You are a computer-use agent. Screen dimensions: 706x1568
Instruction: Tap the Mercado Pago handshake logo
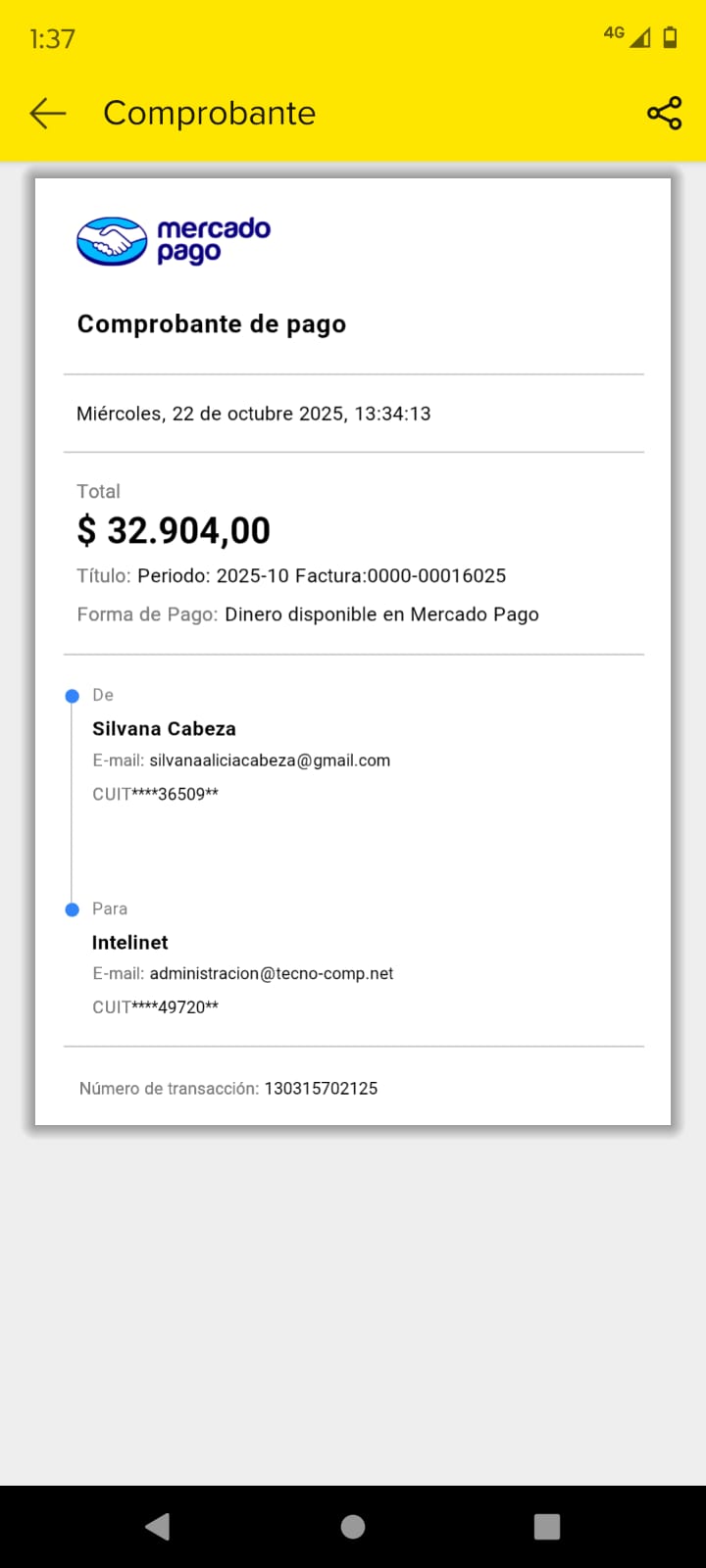pos(112,241)
